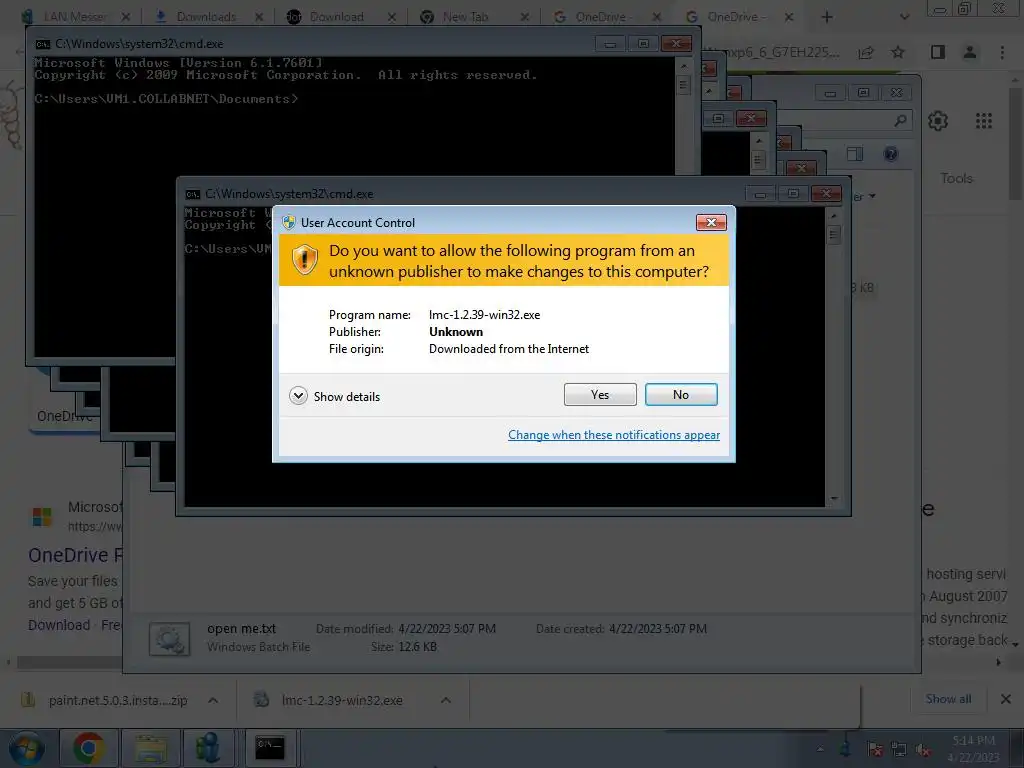Open a new Chrome tab with plus button
The width and height of the screenshot is (1024, 768).
click(x=827, y=17)
